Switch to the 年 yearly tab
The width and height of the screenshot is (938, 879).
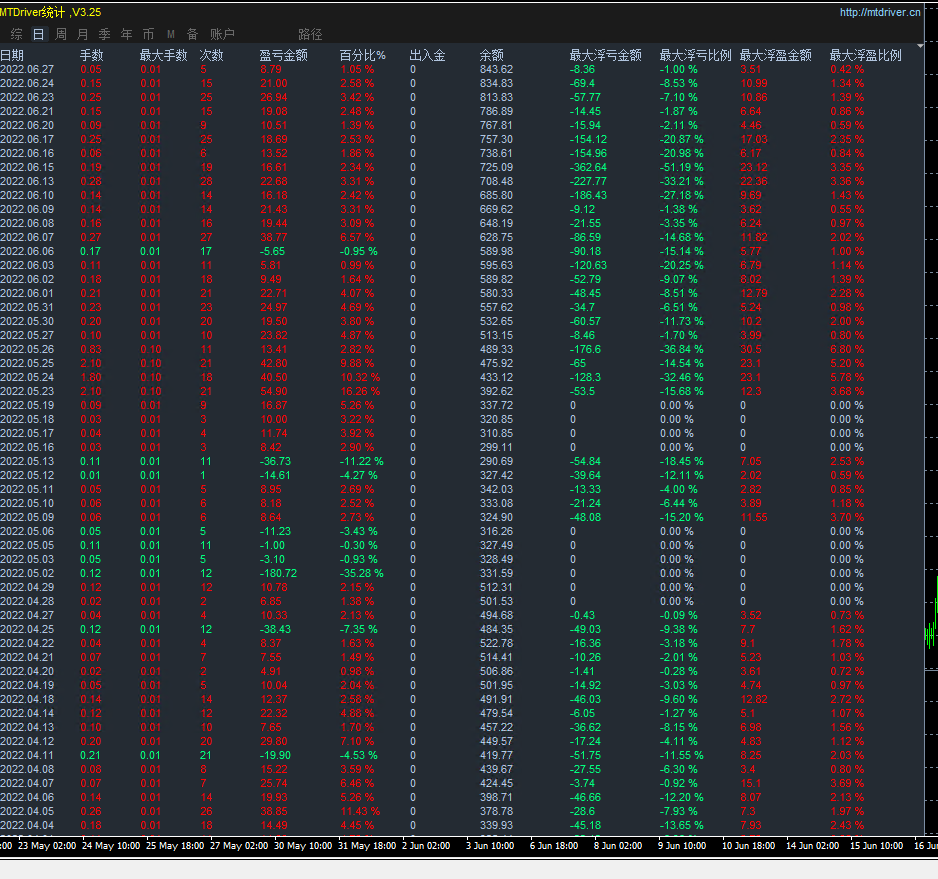(x=126, y=34)
